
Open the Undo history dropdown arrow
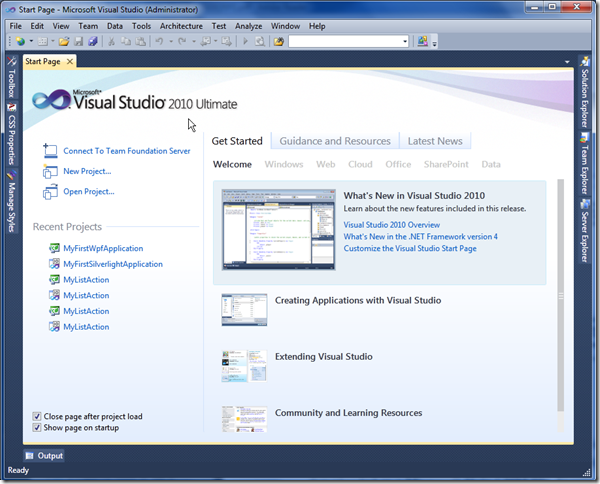[x=171, y=41]
